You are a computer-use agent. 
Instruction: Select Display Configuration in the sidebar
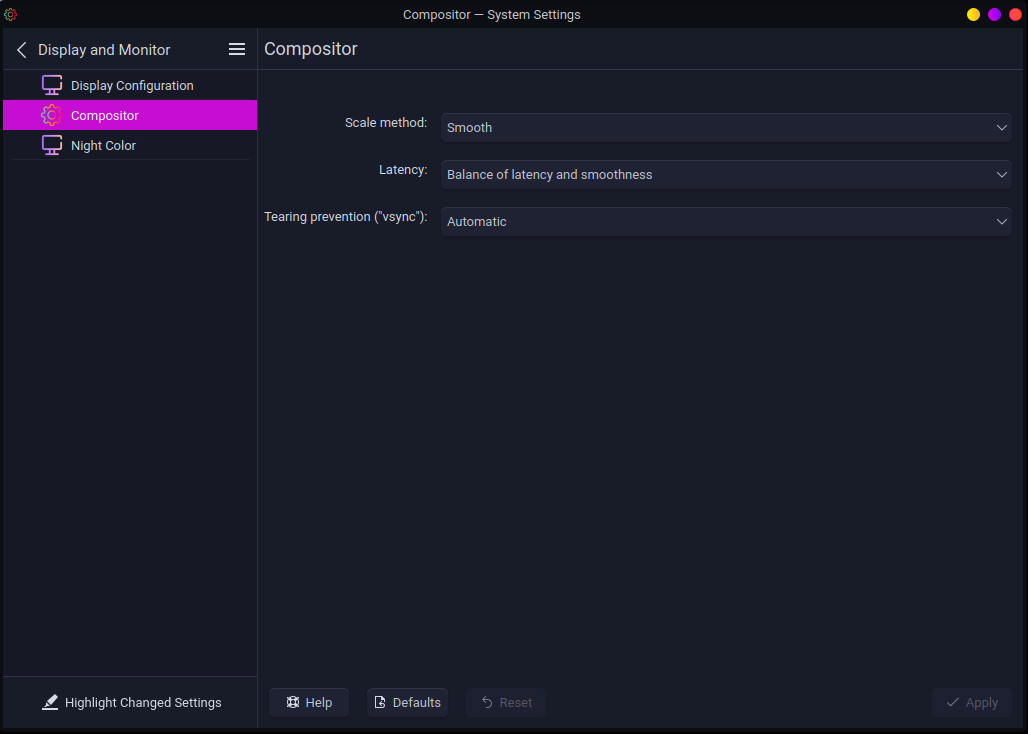[132, 86]
